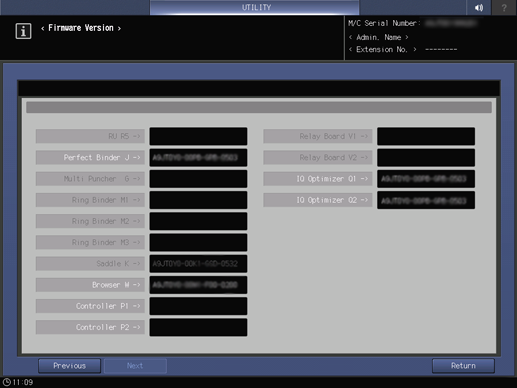The height and width of the screenshot is (388, 517).
Task: Select the IO Optimizer 02 label
Action: (x=318, y=200)
